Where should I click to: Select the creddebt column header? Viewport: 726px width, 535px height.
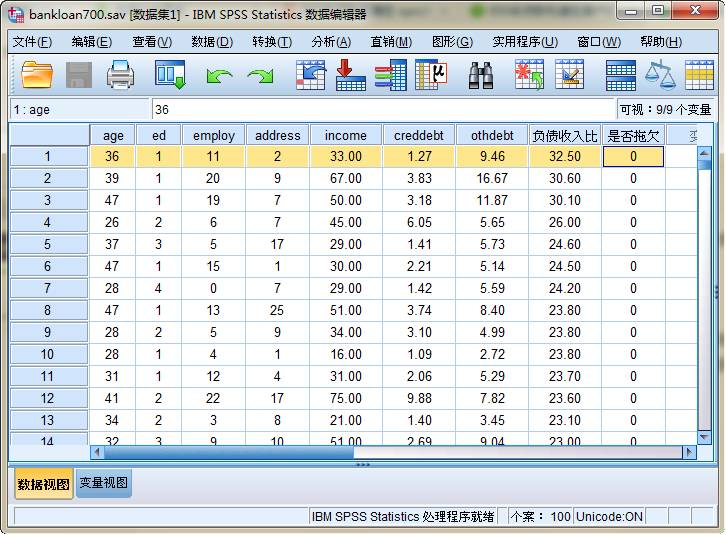click(x=419, y=135)
